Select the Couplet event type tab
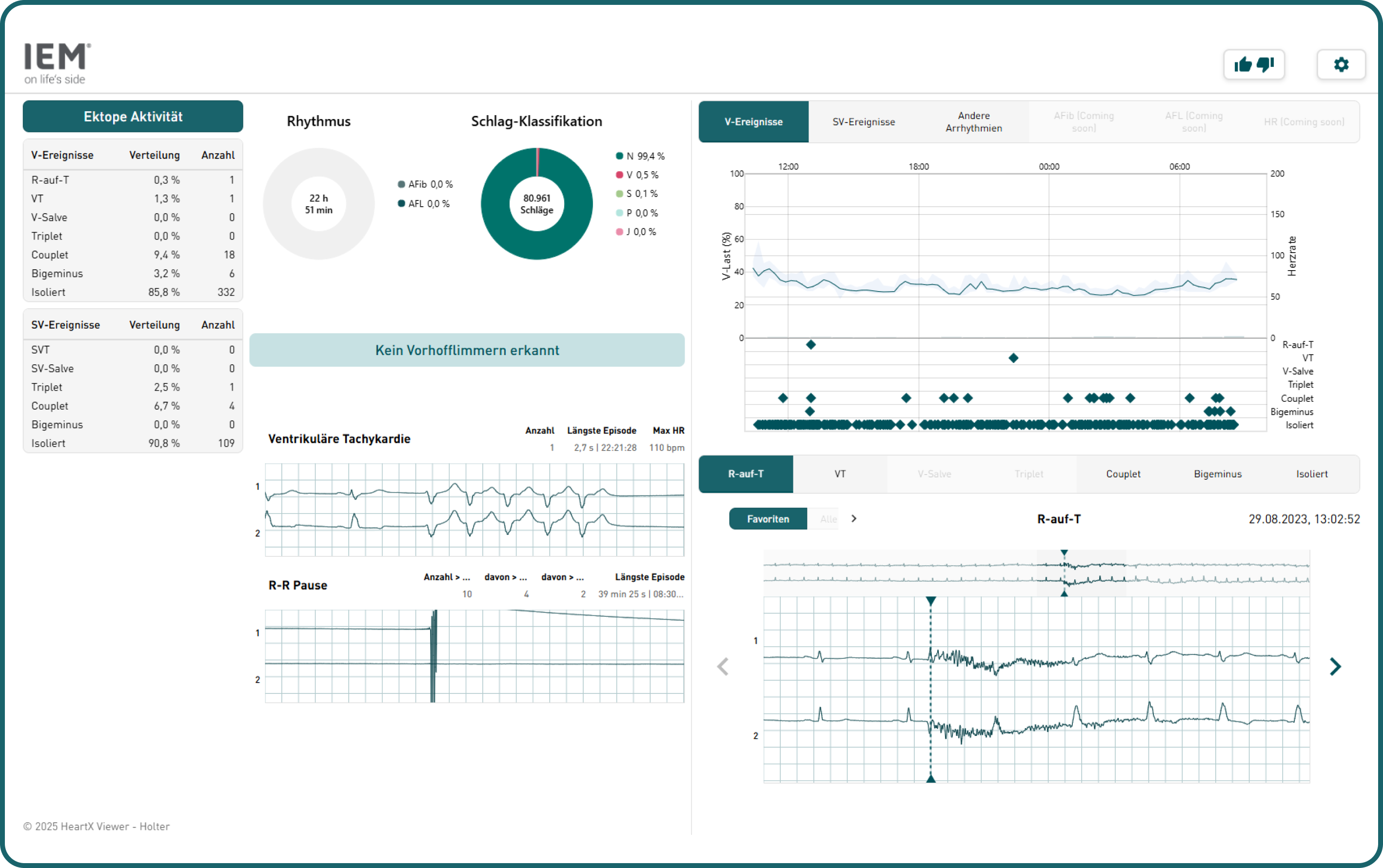This screenshot has width=1383, height=868. pos(1123,474)
